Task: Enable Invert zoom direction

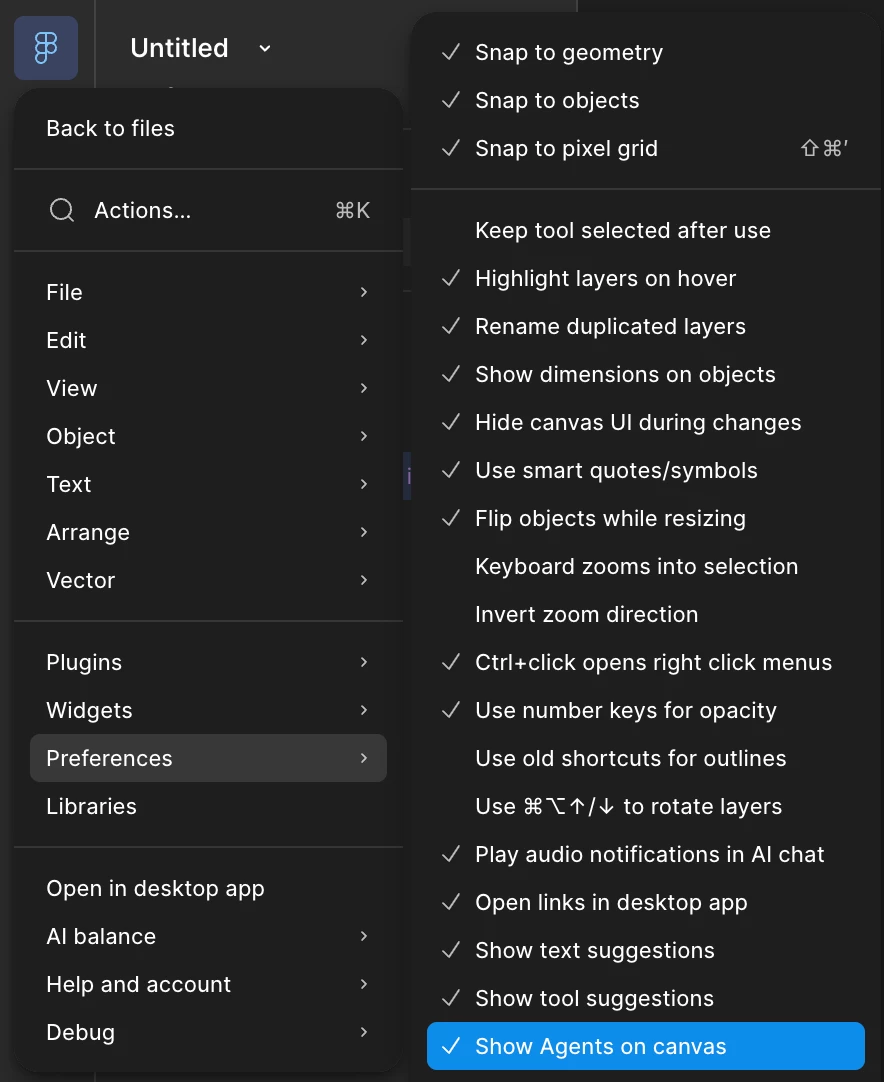Action: 645,614
